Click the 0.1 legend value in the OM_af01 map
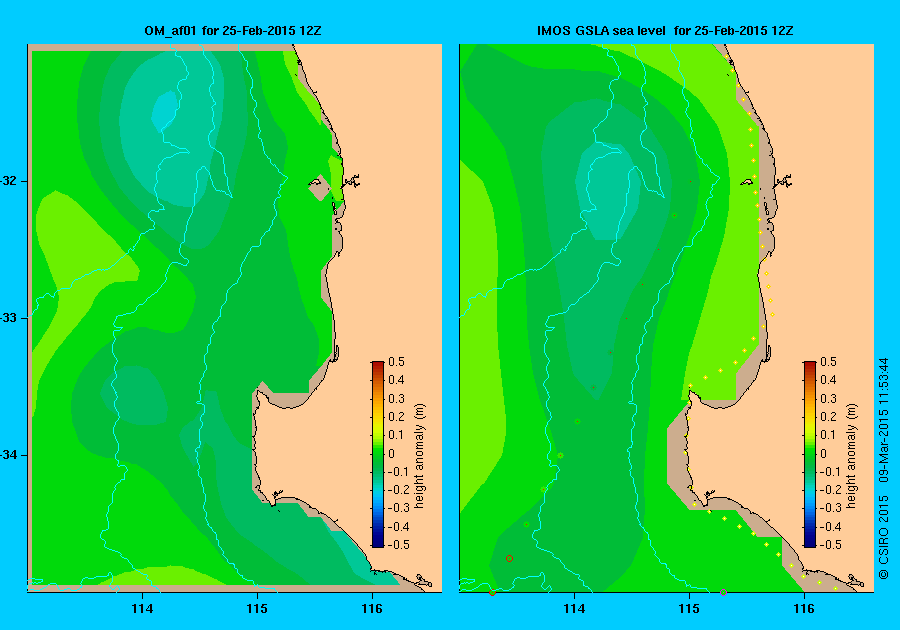Image resolution: width=900 pixels, height=630 pixels. pyautogui.click(x=397, y=435)
